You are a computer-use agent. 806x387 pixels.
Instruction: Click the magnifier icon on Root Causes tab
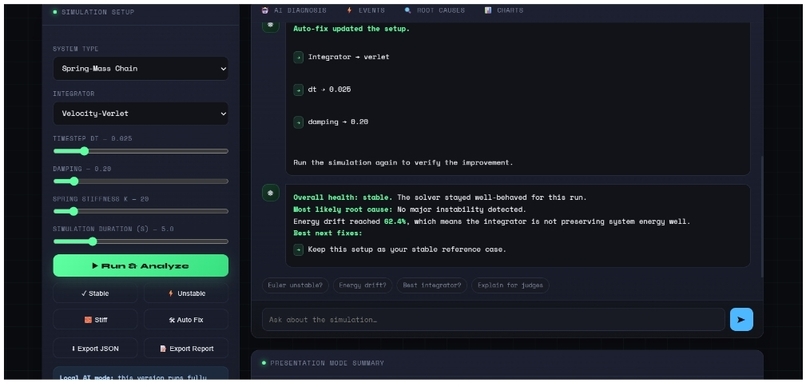click(x=408, y=10)
